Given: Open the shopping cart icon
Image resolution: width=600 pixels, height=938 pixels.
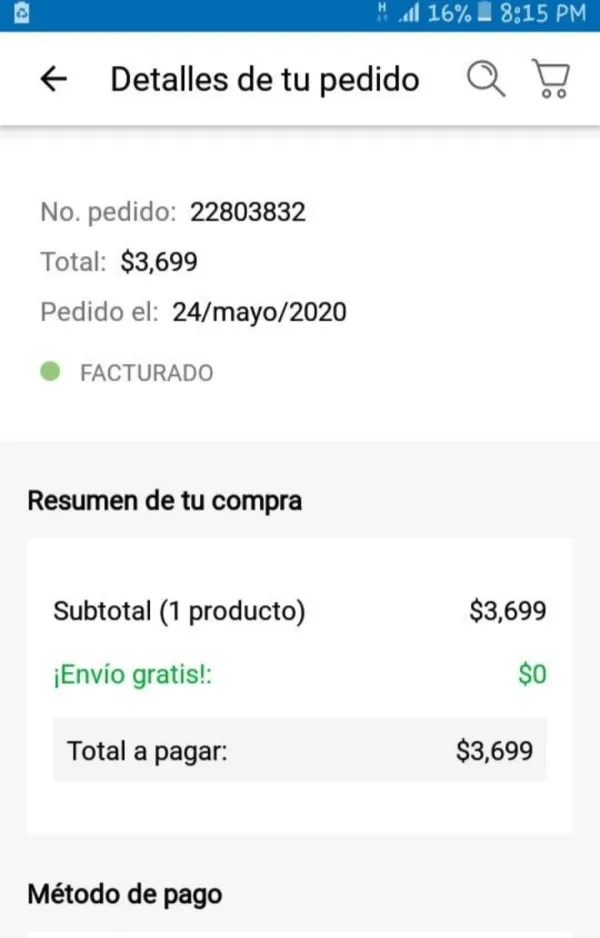Looking at the screenshot, I should tap(549, 79).
